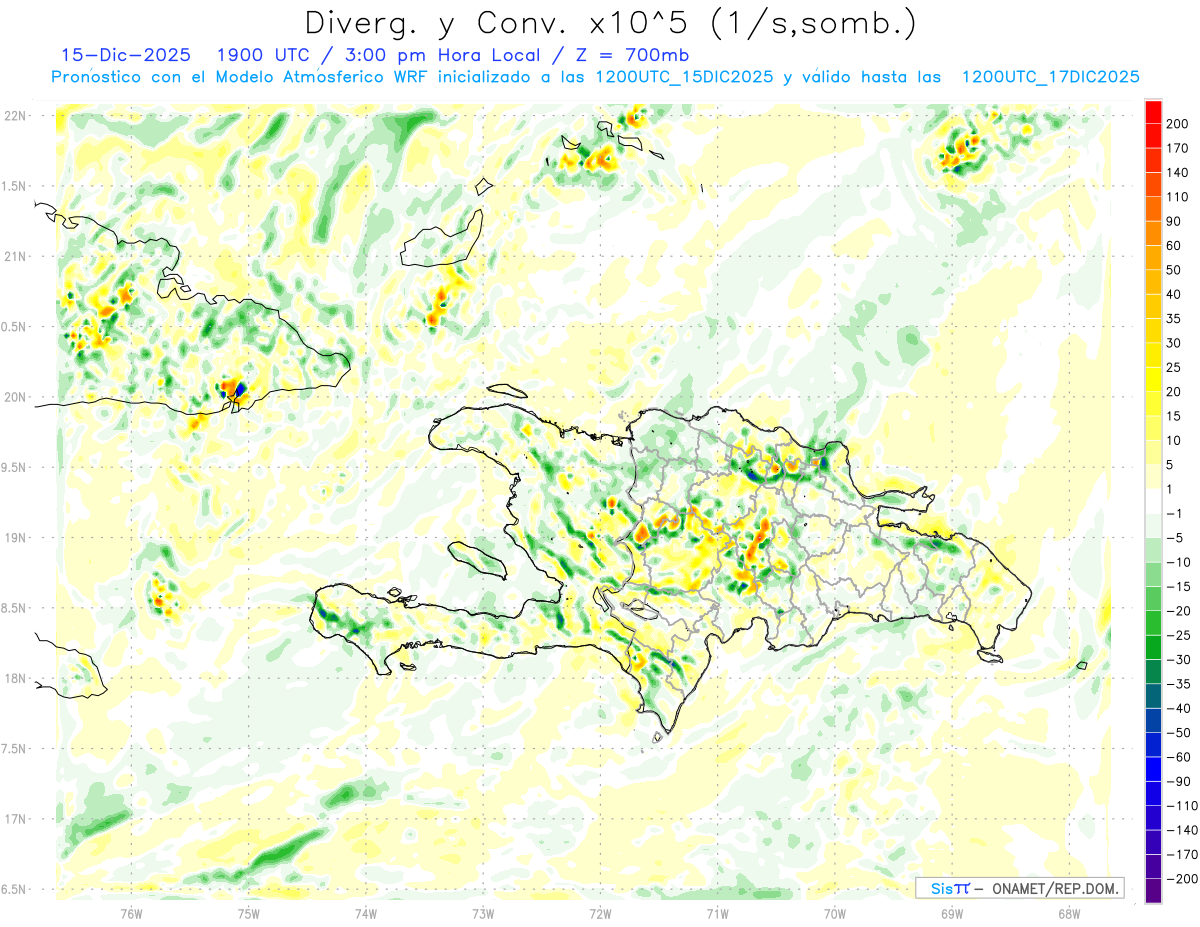The height and width of the screenshot is (927, 1200).
Task: Click the '1200UTC_17DIC2025' valid-until timestamp
Action: click(x=1050, y=77)
